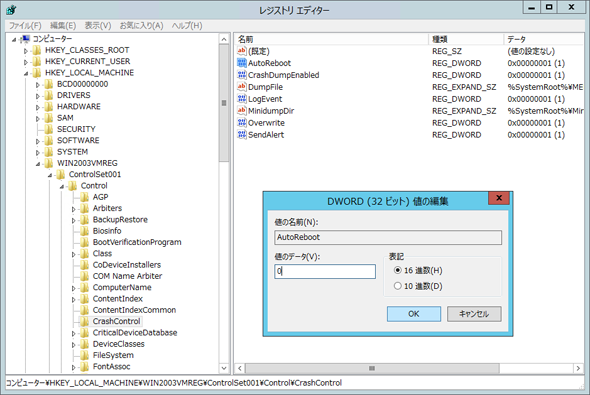Open the ヘルプ(H) menu

click(x=187, y=25)
